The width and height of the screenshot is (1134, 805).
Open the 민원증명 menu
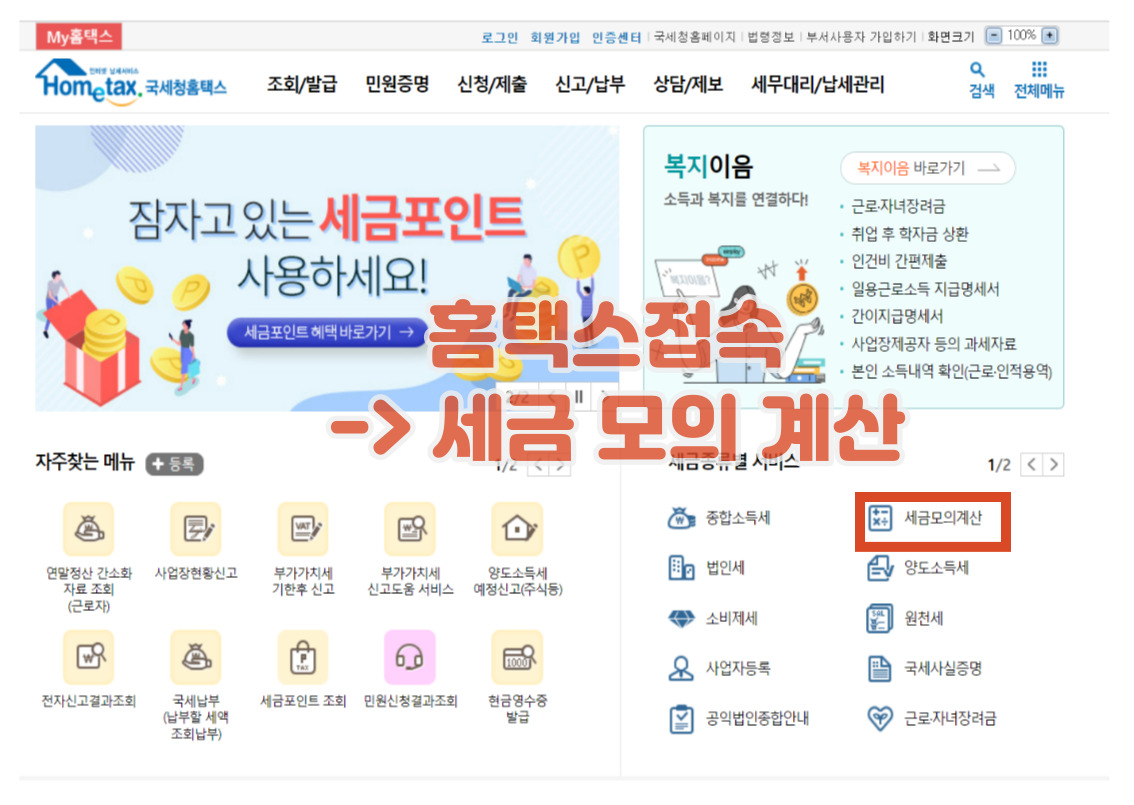(x=397, y=85)
